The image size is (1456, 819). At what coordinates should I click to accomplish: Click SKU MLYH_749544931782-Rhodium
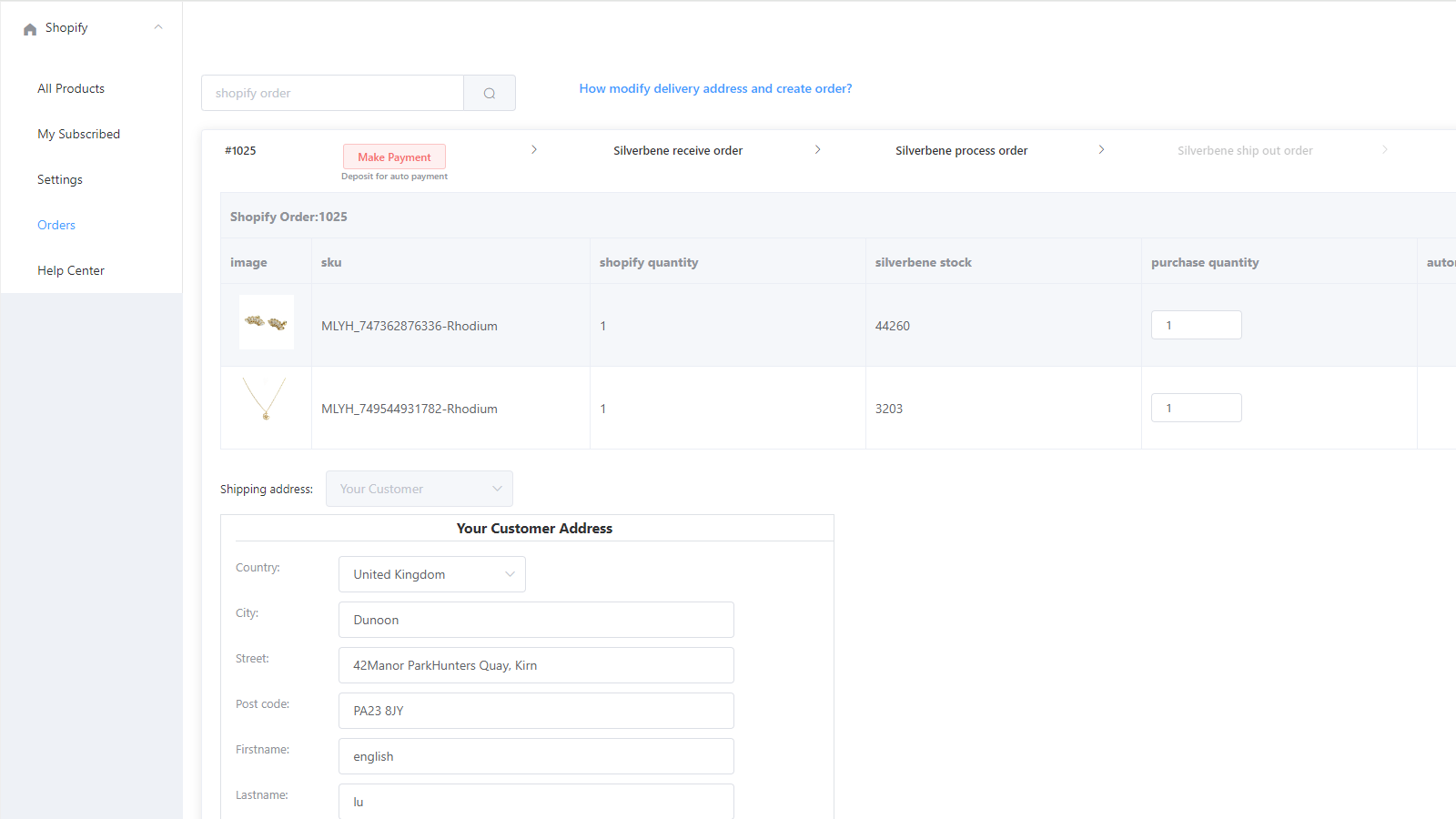pos(409,409)
